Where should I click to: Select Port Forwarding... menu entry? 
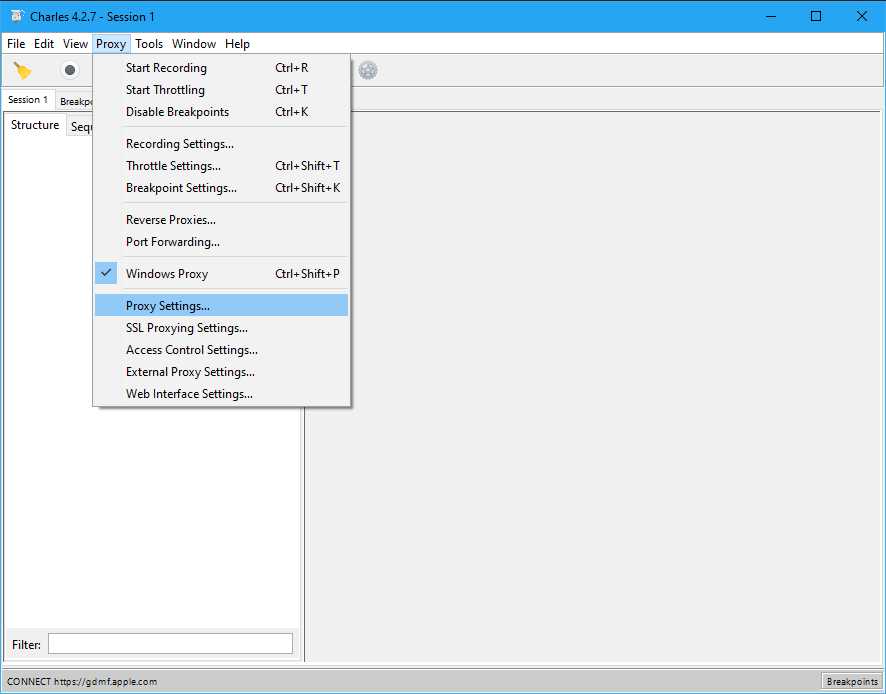click(222, 242)
